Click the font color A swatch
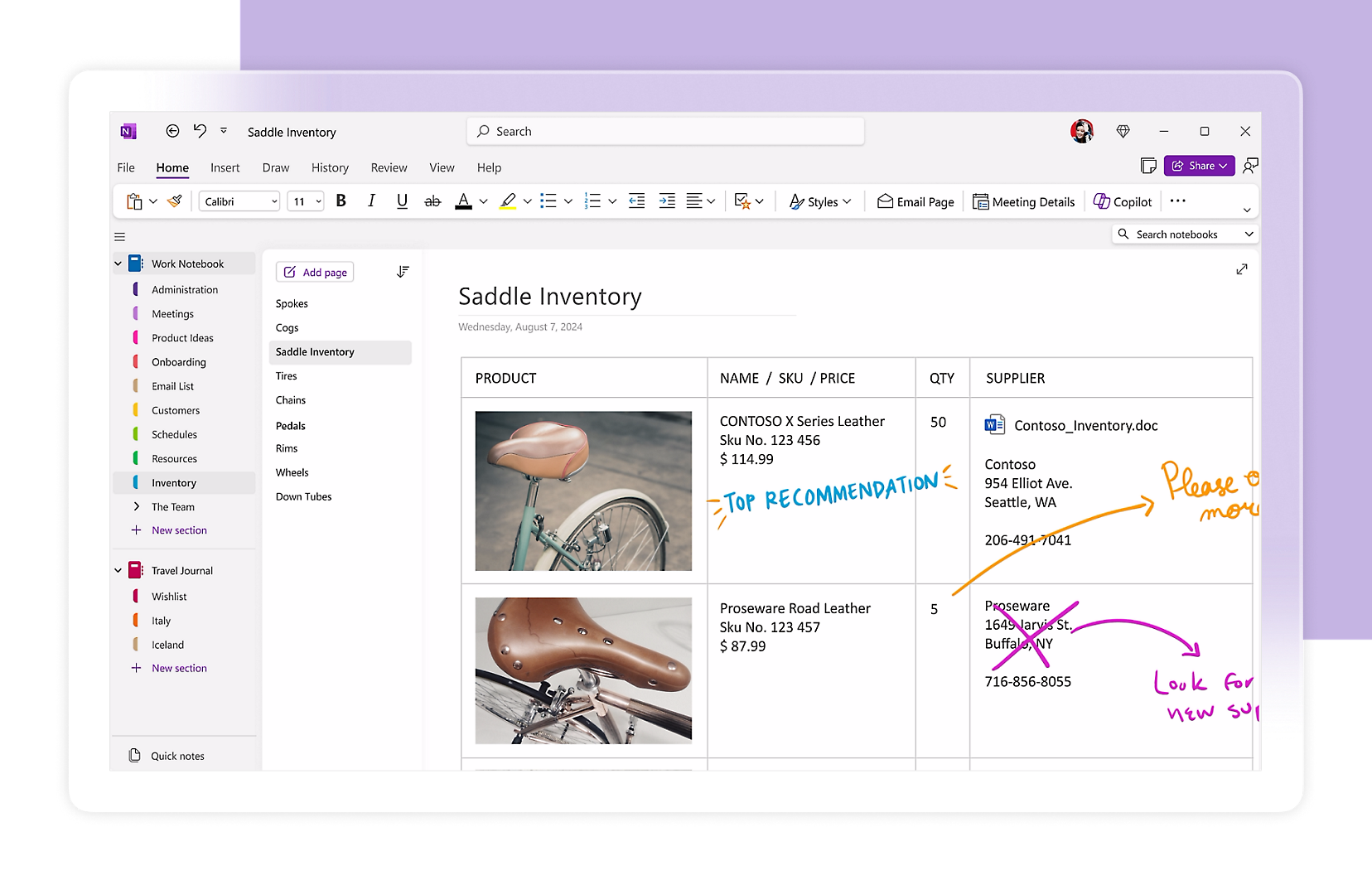 coord(464,201)
